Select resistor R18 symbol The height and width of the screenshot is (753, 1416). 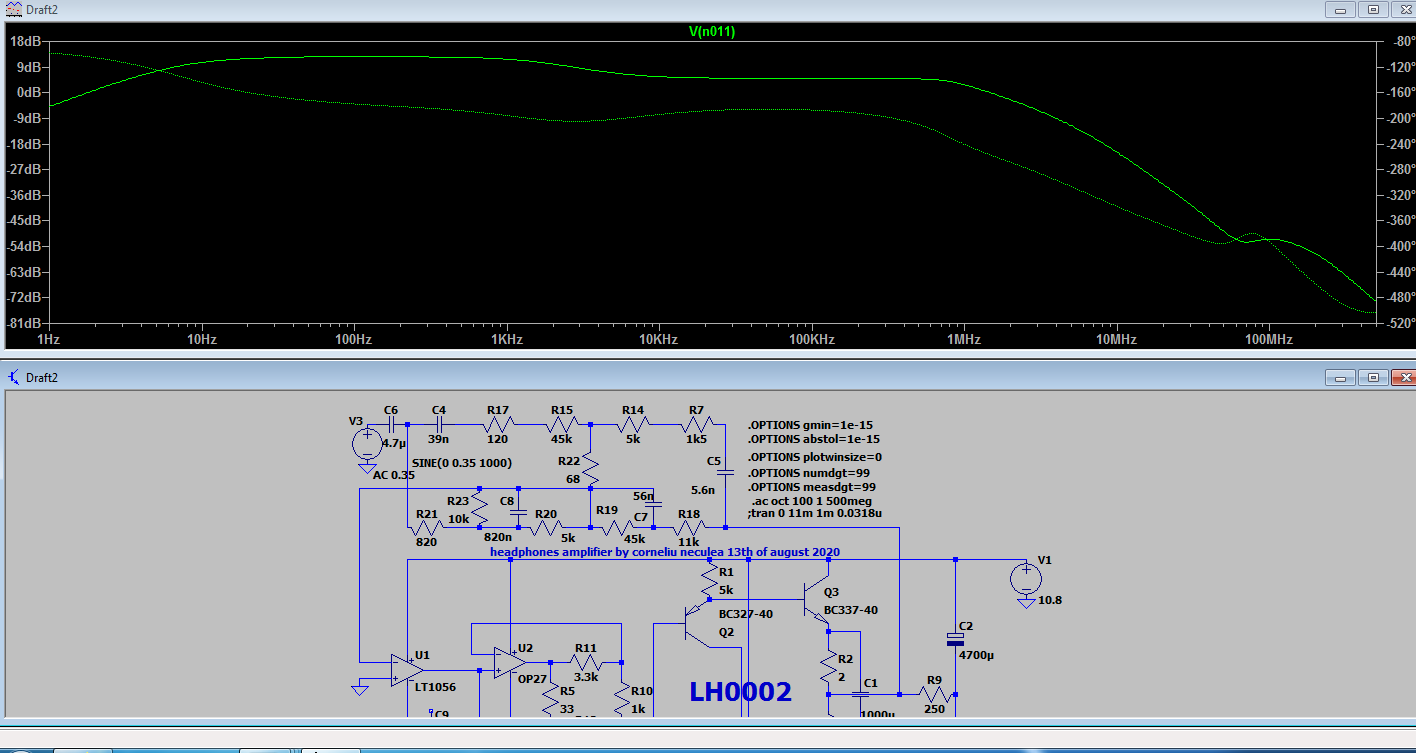tap(689, 528)
